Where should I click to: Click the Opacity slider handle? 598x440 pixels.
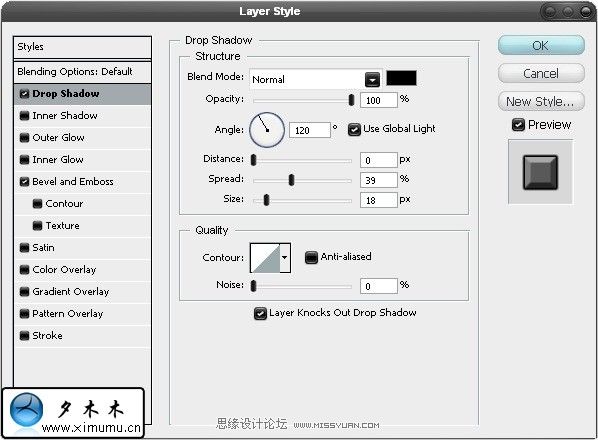[351, 100]
